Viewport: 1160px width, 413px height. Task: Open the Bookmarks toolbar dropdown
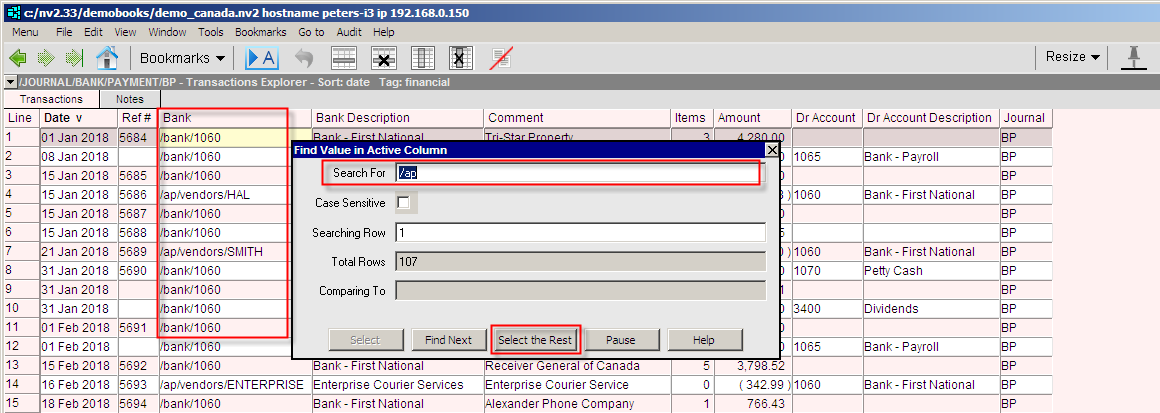[182, 58]
